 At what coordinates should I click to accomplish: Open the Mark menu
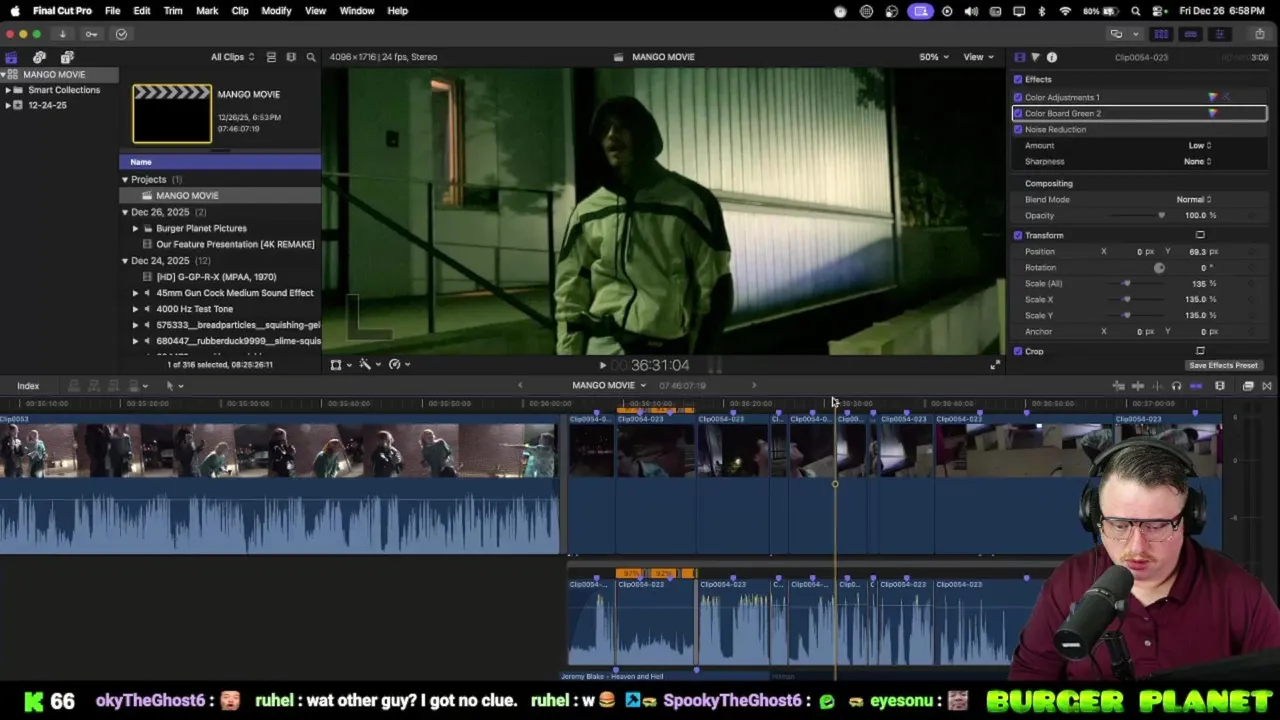click(x=207, y=11)
